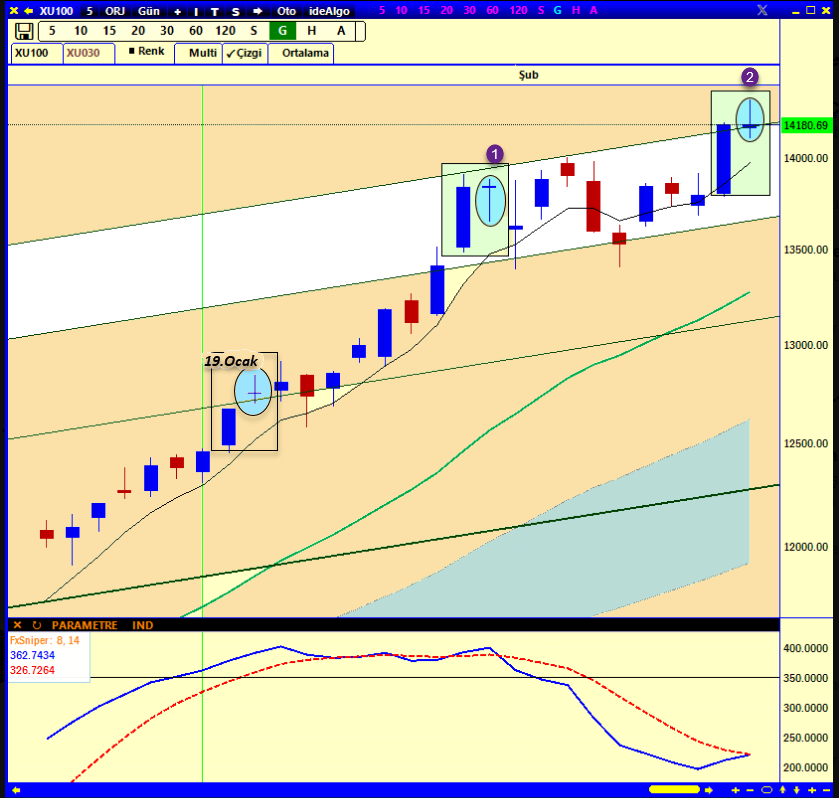Viewport: 839px width, 798px height.
Task: Click the yellow horizontal scrollbar thumb
Action: point(674,789)
